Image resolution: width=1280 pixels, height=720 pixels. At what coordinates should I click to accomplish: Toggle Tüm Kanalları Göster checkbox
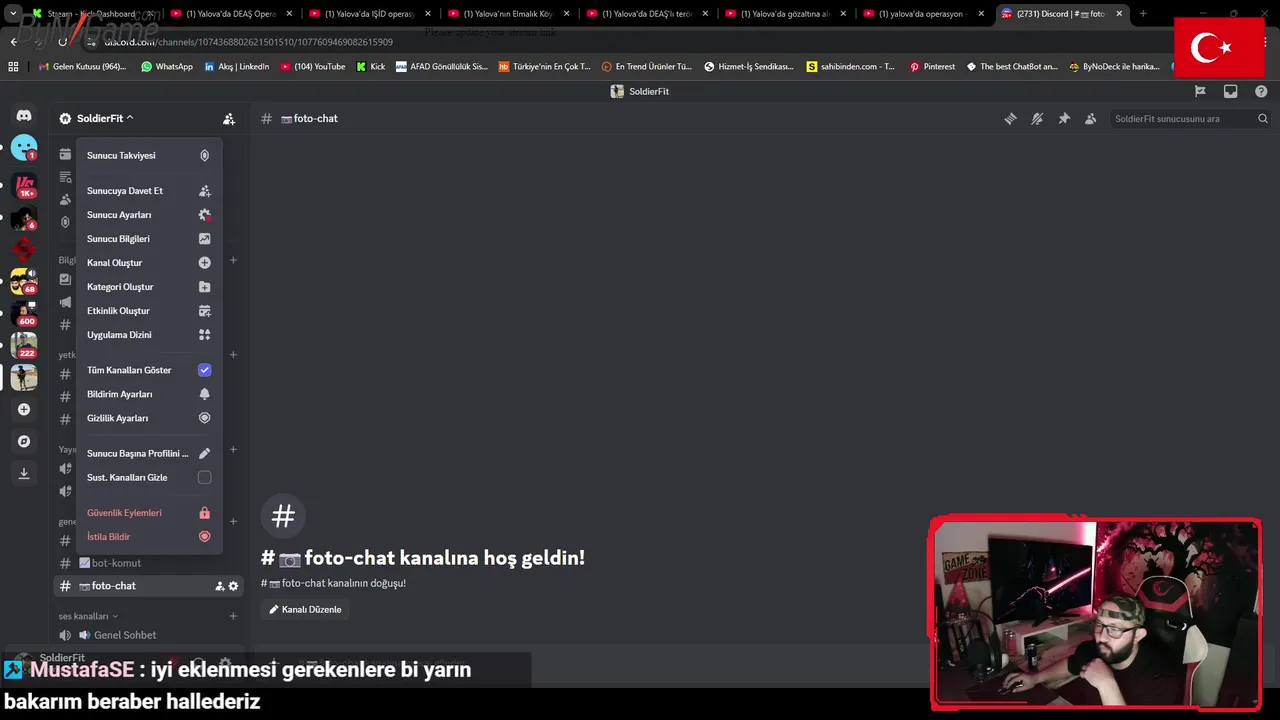[x=204, y=370]
